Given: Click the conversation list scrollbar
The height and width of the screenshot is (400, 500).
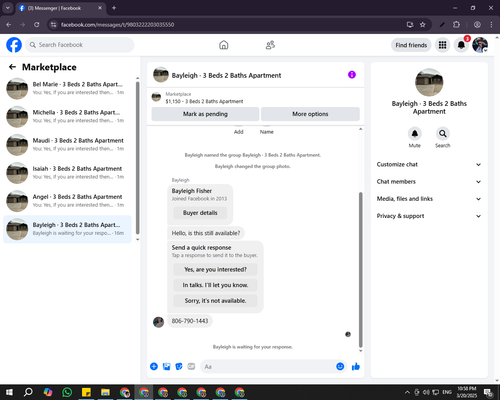Looking at the screenshot, I should pos(137,158).
